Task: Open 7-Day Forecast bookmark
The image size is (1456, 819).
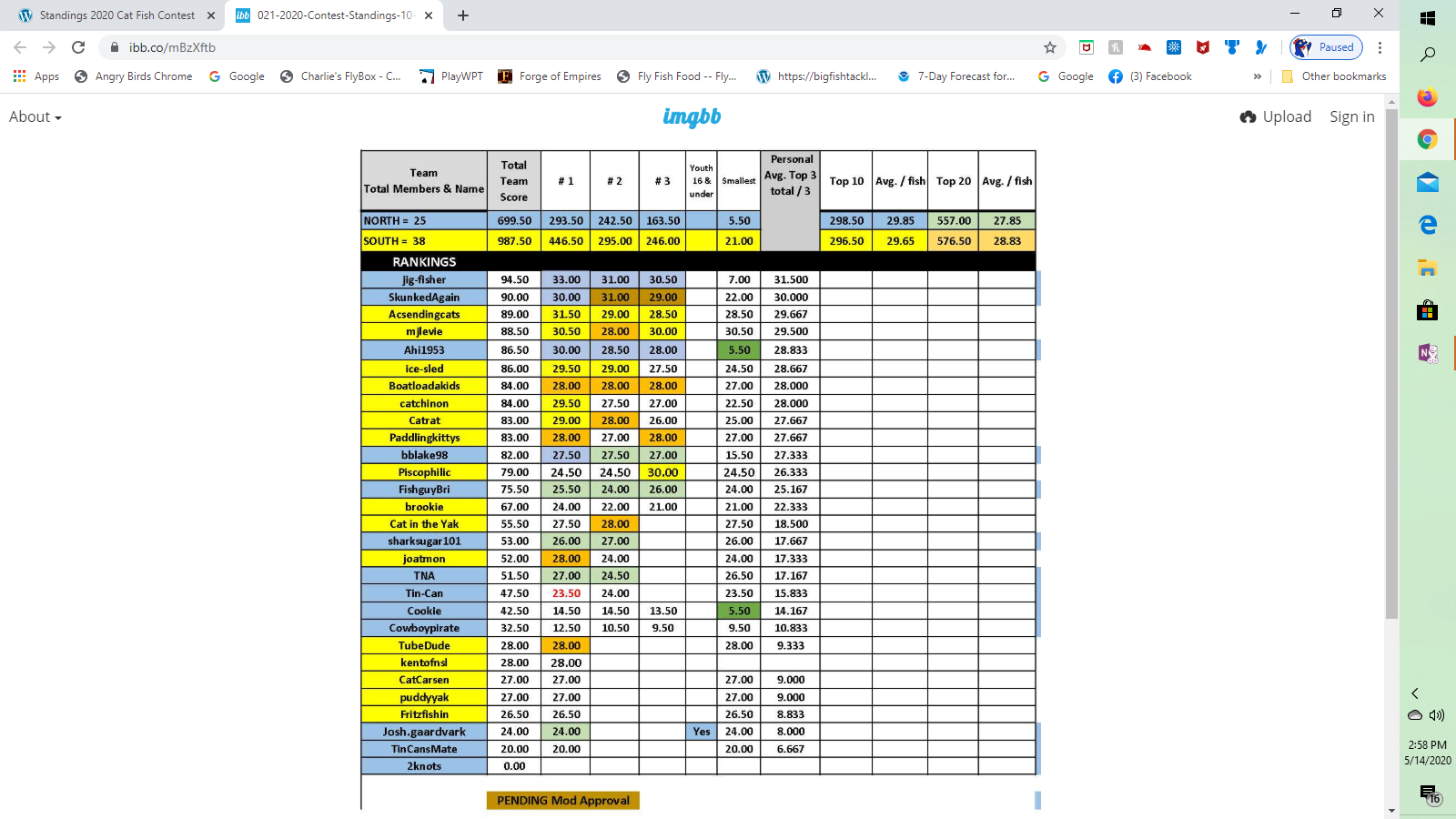Action: click(955, 76)
